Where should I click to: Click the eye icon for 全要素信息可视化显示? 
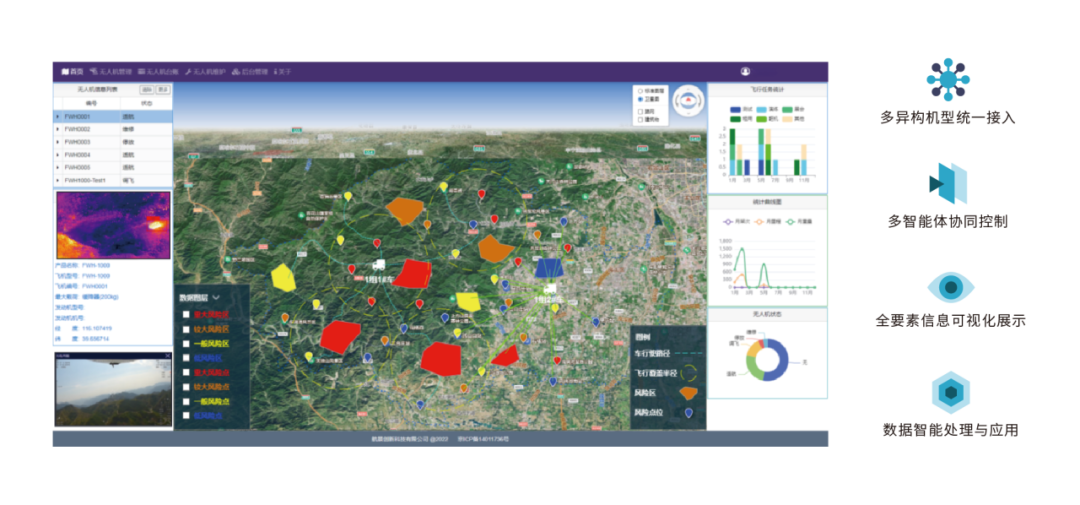pyautogui.click(x=947, y=288)
